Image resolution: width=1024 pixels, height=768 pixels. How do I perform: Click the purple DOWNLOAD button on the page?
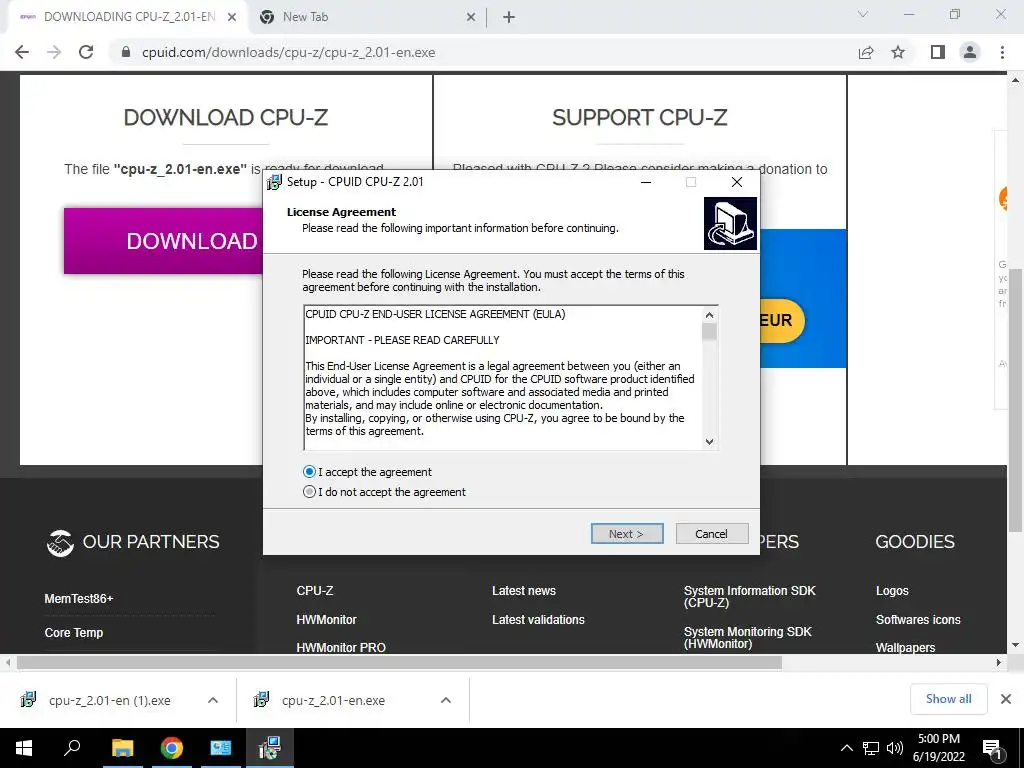pyautogui.click(x=163, y=240)
